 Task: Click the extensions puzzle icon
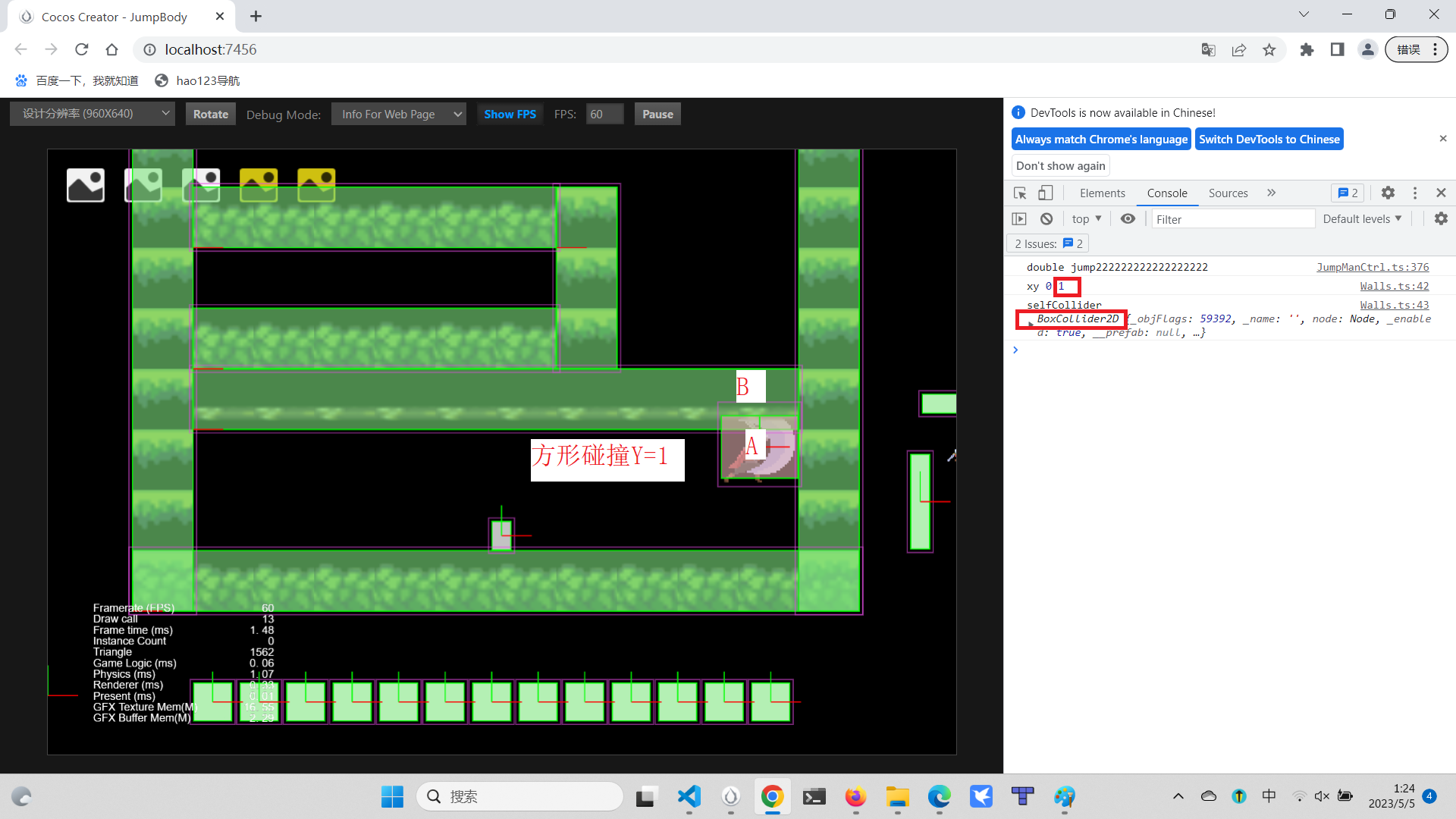pyautogui.click(x=1307, y=50)
